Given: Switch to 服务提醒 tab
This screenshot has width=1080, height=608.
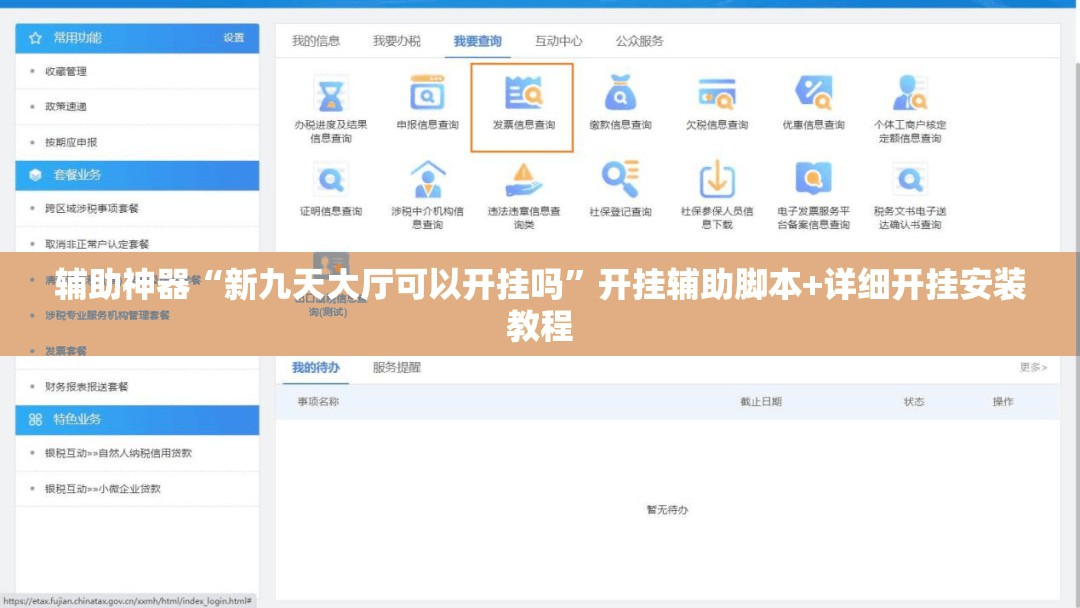Looking at the screenshot, I should click(397, 368).
